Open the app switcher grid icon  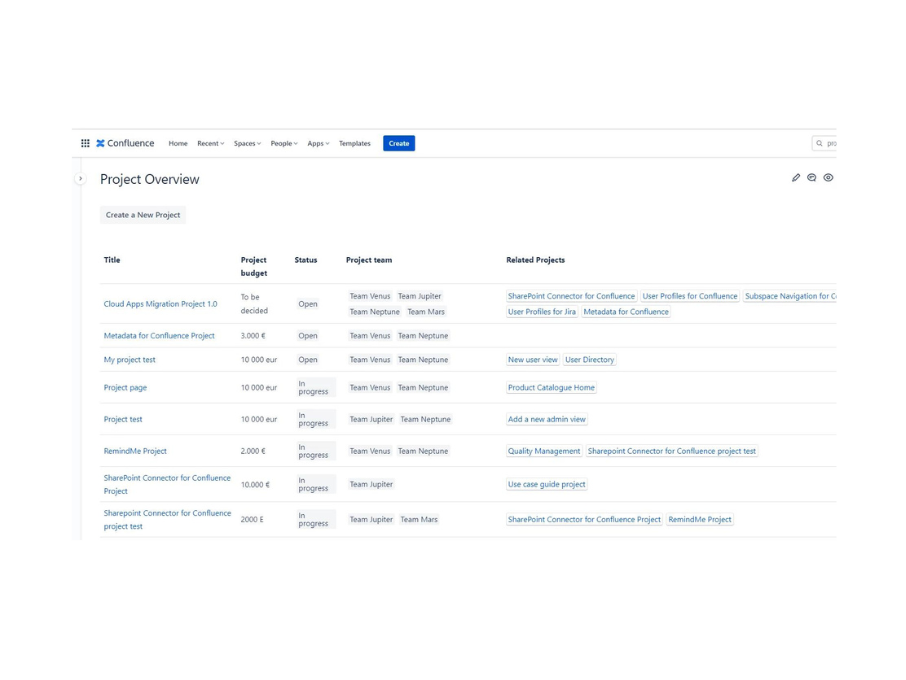85,143
